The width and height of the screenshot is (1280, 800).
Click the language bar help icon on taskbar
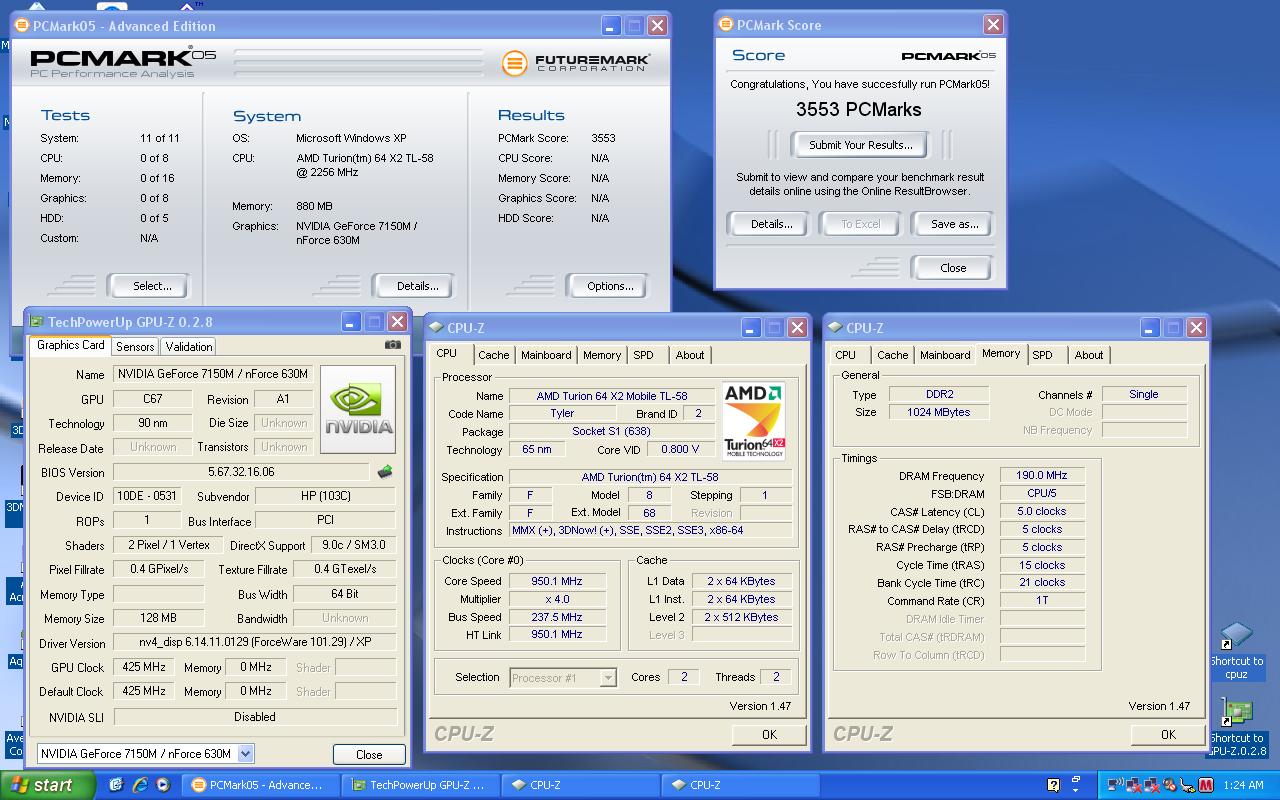(x=1053, y=786)
